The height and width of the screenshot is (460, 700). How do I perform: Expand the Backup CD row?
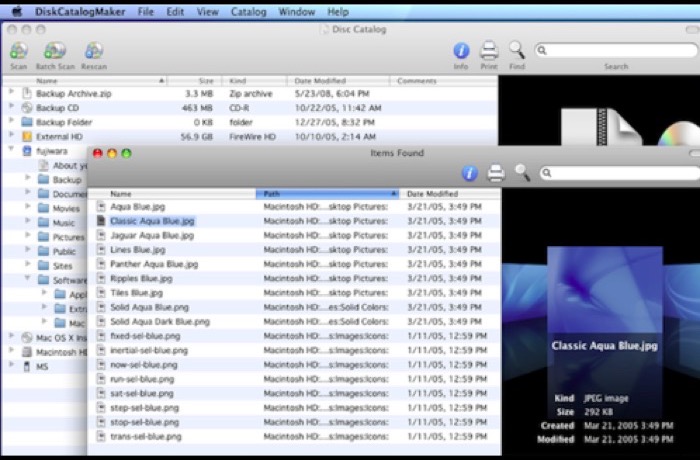[x=11, y=106]
